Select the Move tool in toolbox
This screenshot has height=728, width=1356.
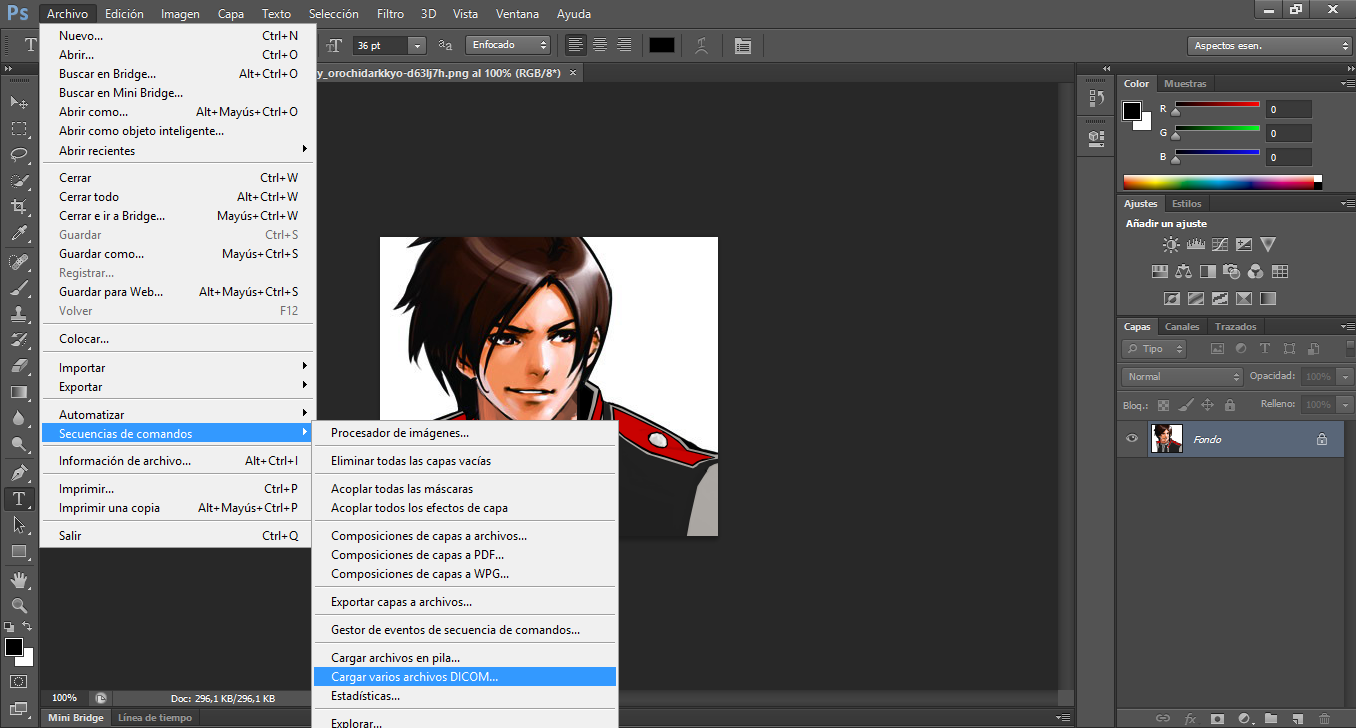(x=19, y=102)
